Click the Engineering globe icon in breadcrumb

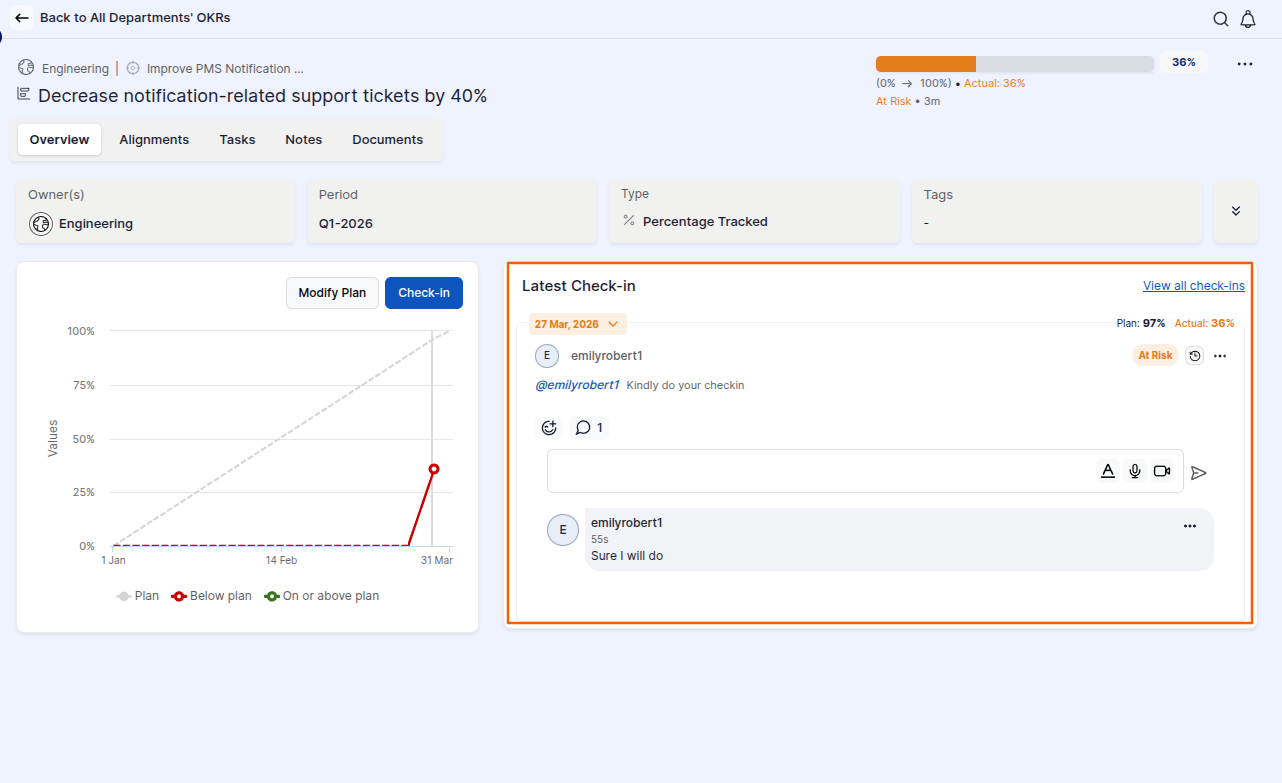click(x=26, y=68)
